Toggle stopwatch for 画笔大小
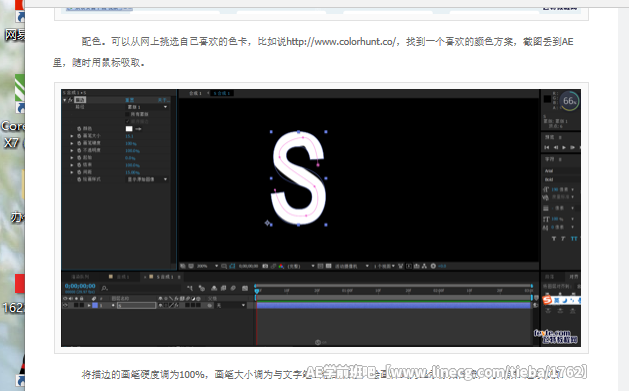 [79, 136]
